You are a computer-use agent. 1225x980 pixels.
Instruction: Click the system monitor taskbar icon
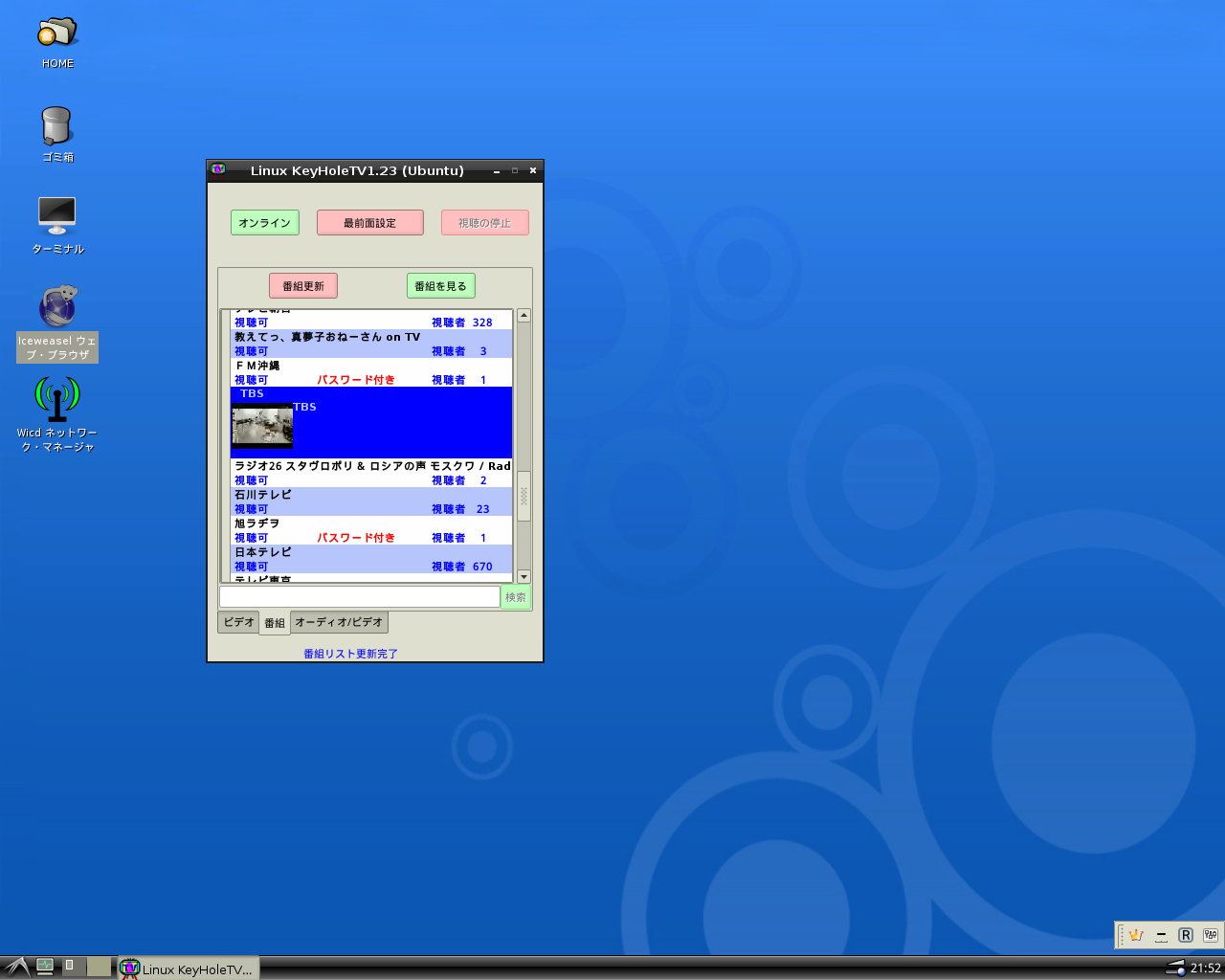coord(44,967)
